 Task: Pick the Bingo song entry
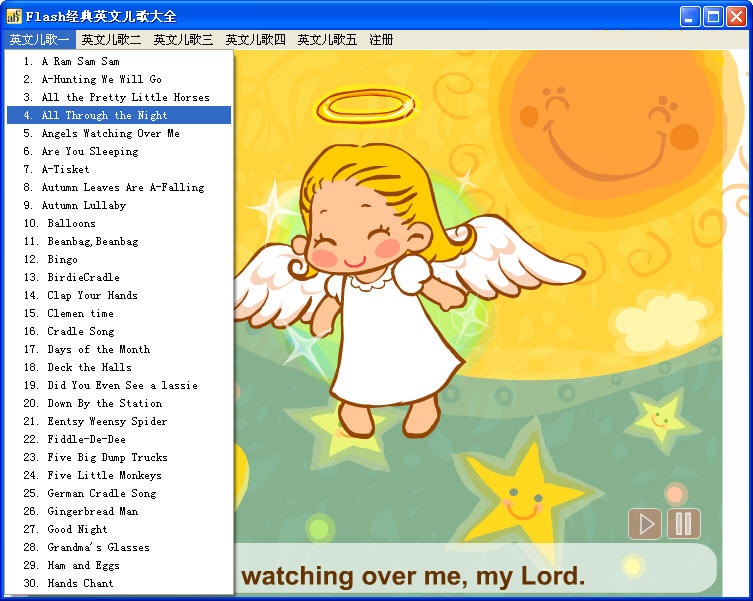pos(62,259)
